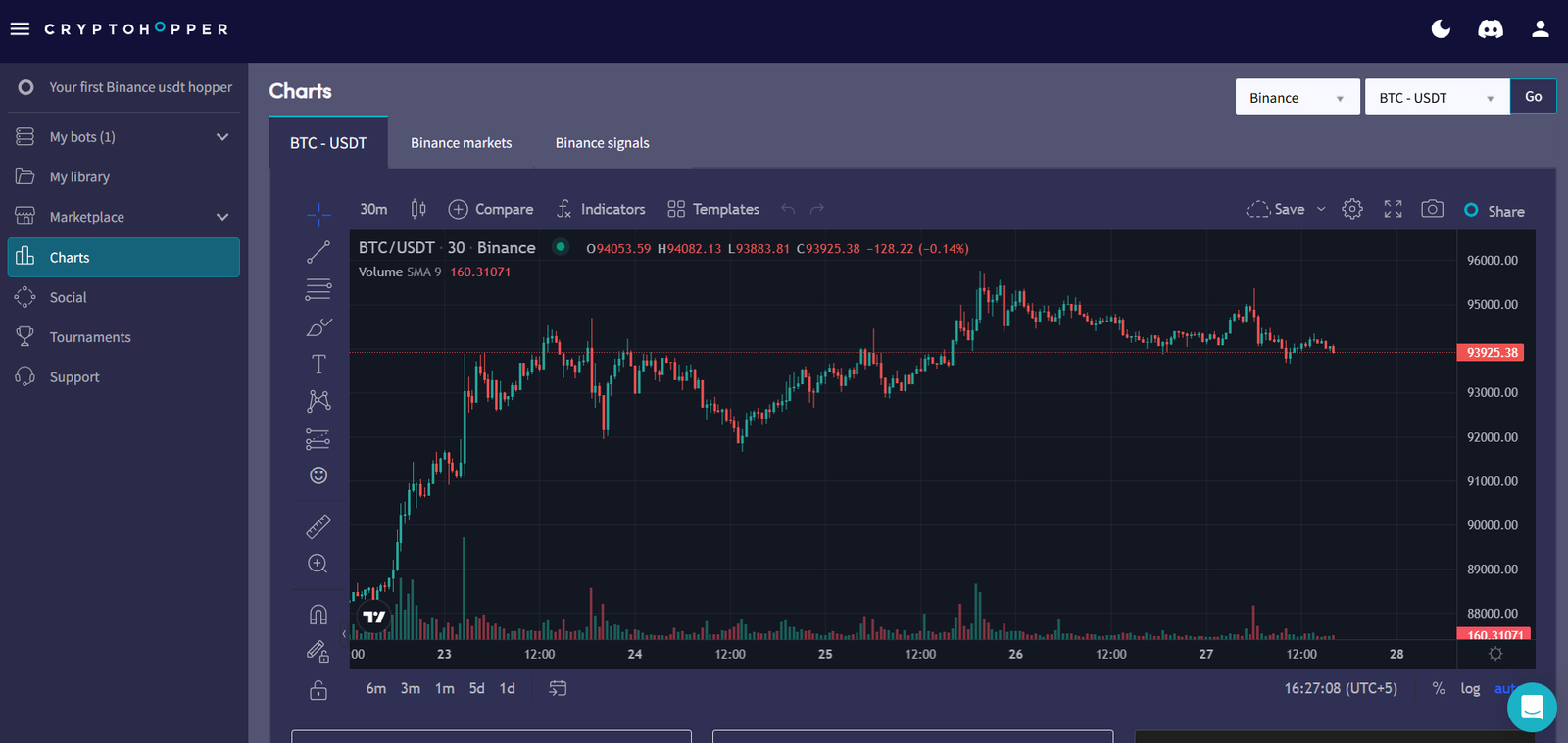Open the emoji icons tool

[318, 475]
